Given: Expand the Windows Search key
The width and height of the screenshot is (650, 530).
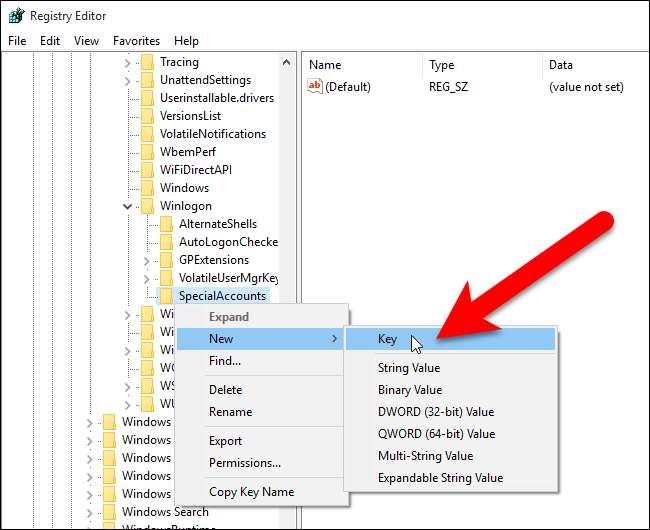Looking at the screenshot, I should pyautogui.click(x=89, y=513).
